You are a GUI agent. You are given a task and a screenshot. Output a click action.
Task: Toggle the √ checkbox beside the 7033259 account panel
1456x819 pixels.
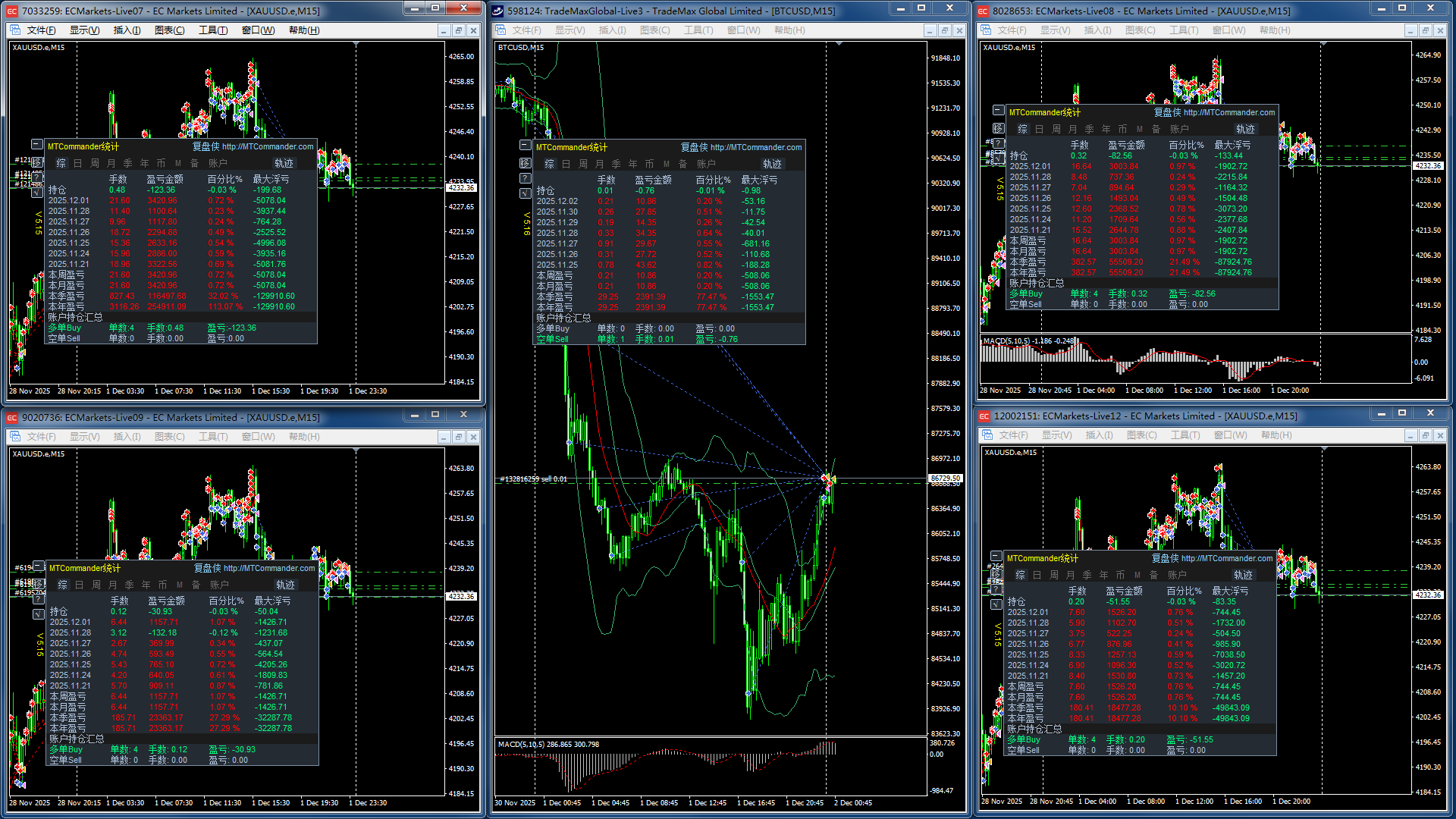pos(36,193)
